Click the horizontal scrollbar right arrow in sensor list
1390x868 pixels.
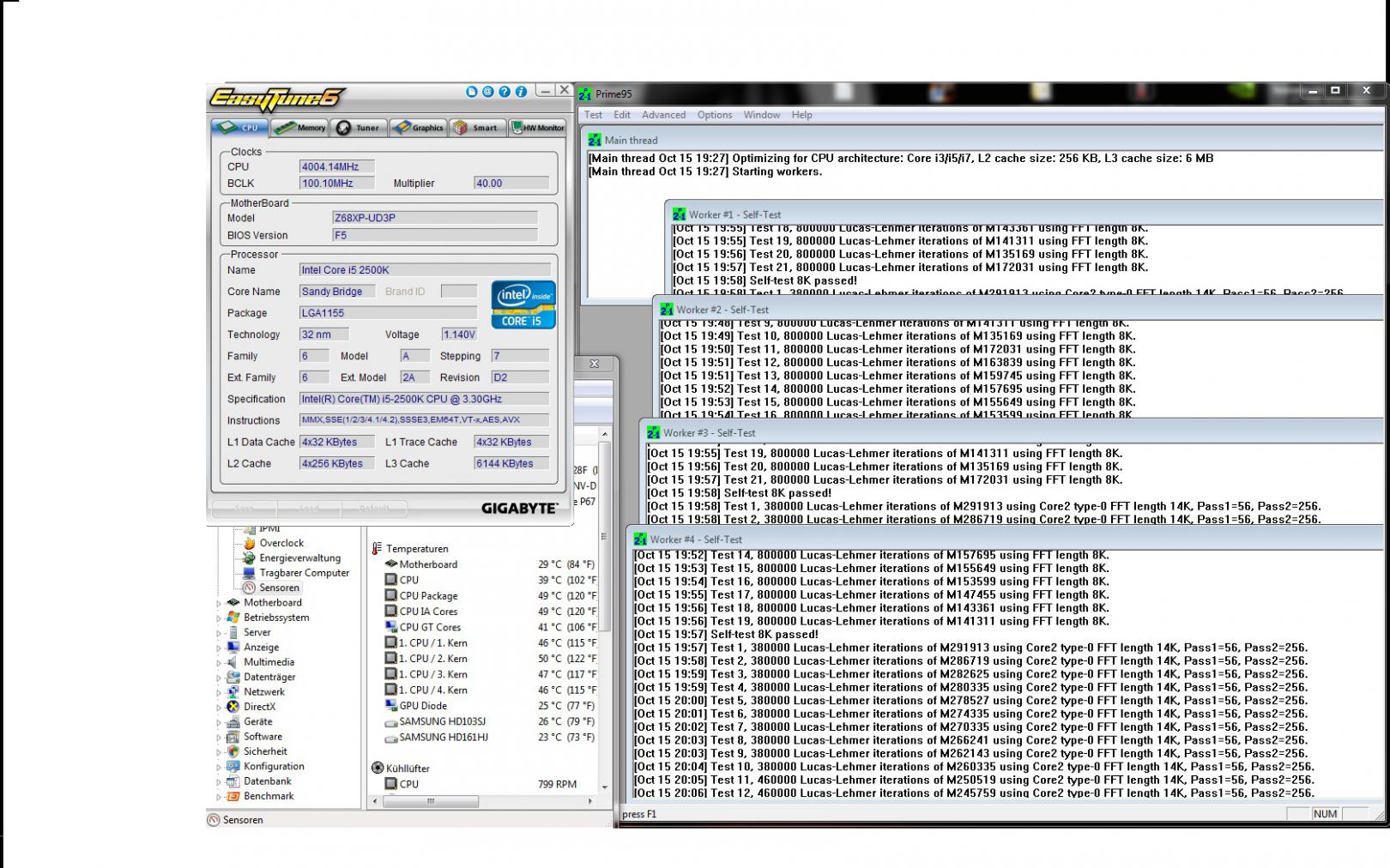coord(589,801)
